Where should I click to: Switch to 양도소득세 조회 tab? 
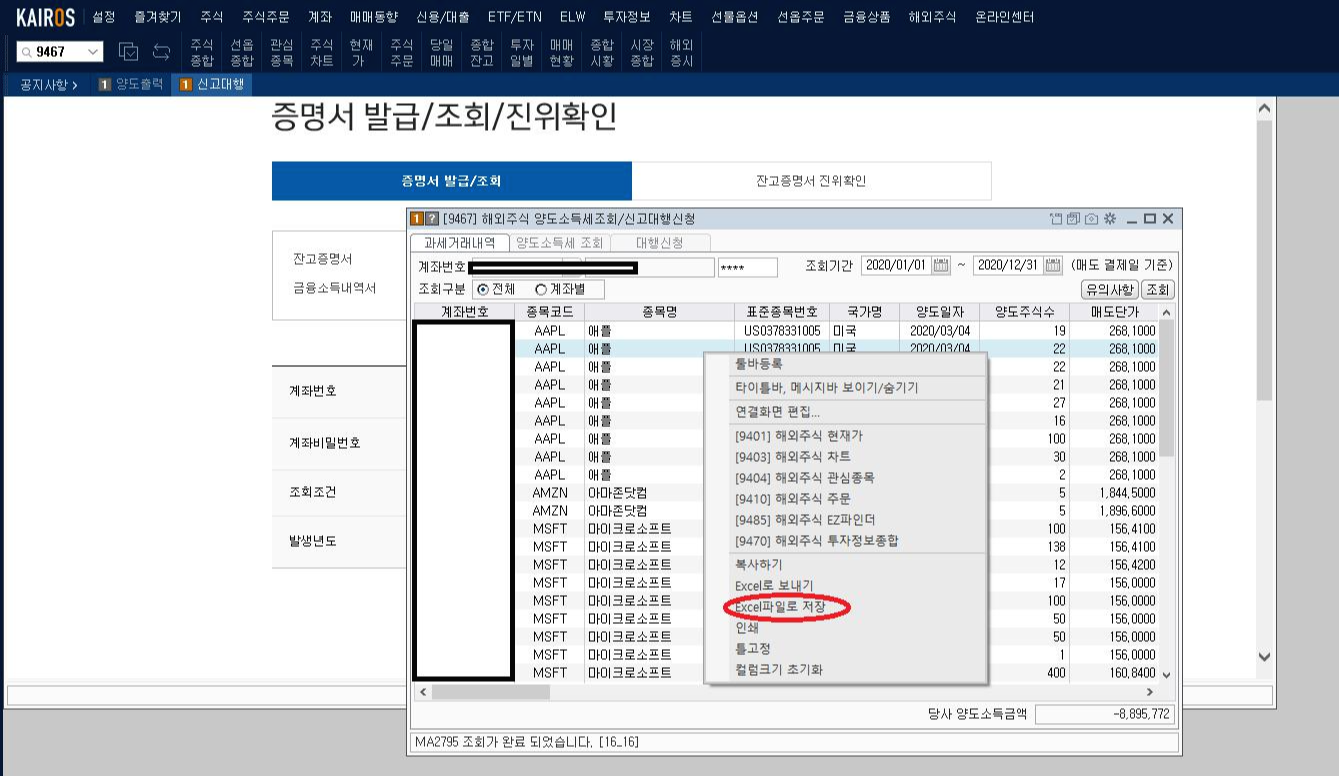tap(559, 243)
